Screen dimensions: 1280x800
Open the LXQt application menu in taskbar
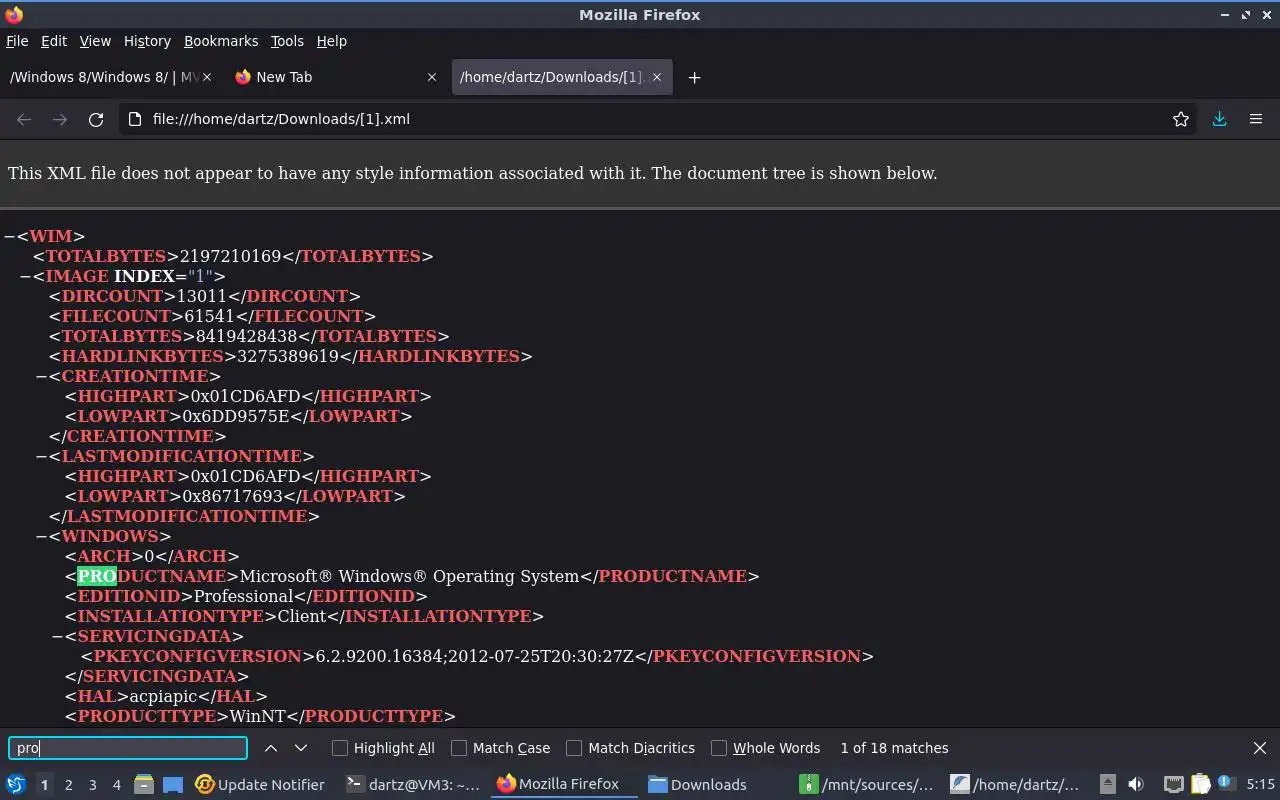point(15,785)
